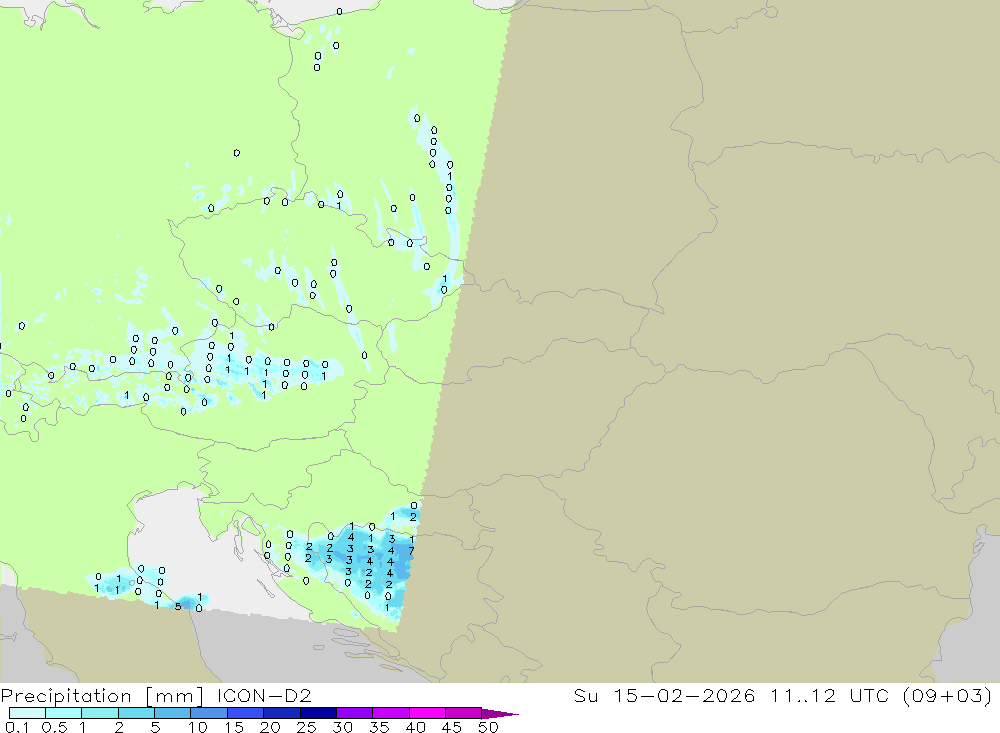Click the 'UTC' label in the footer
This screenshot has height=733, width=1000.
[869, 695]
